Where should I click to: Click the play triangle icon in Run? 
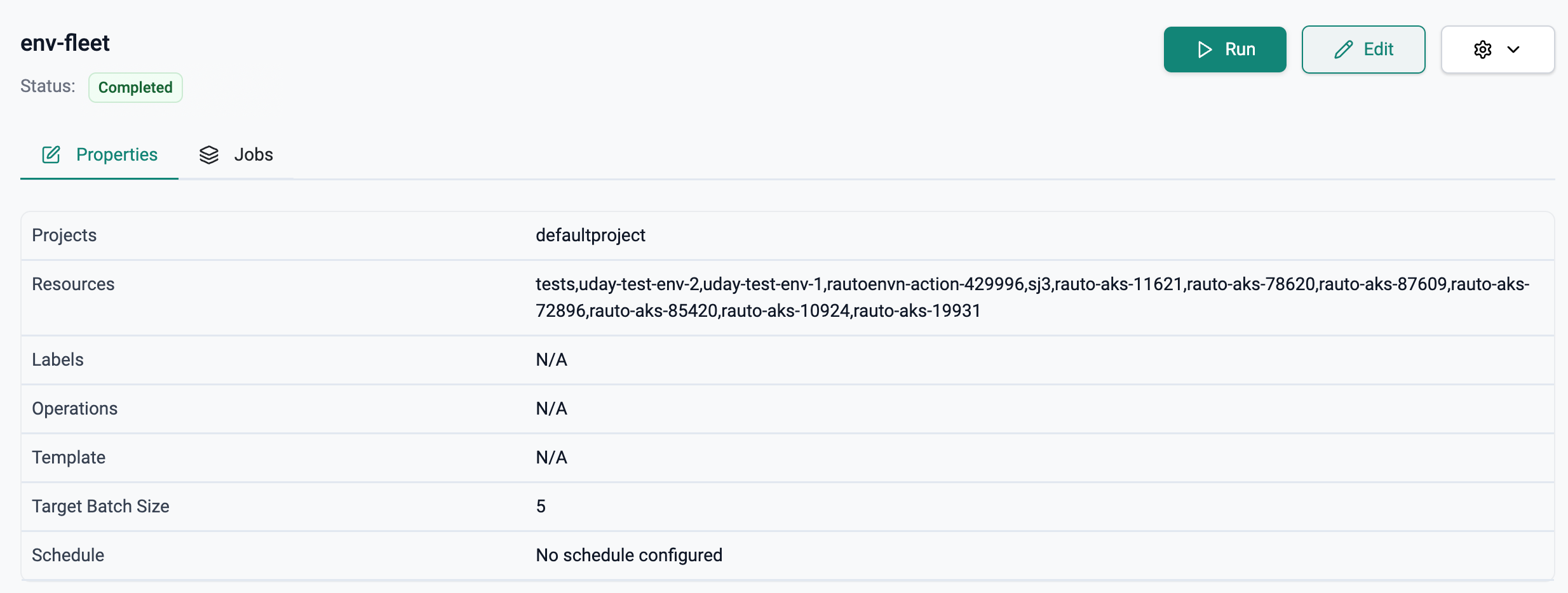click(x=1205, y=50)
